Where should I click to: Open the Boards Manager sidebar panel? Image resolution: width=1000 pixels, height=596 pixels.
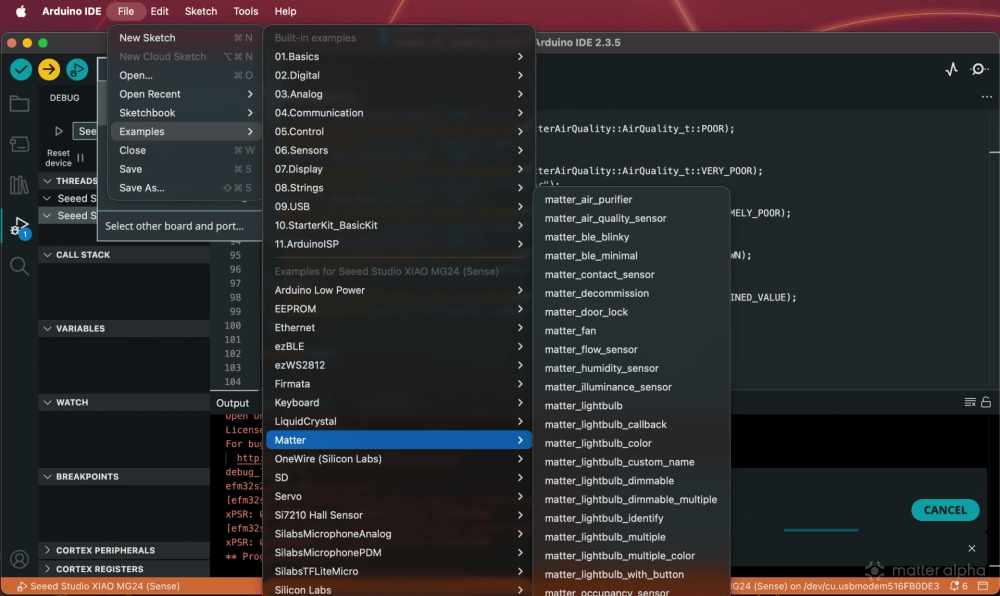tap(19, 142)
